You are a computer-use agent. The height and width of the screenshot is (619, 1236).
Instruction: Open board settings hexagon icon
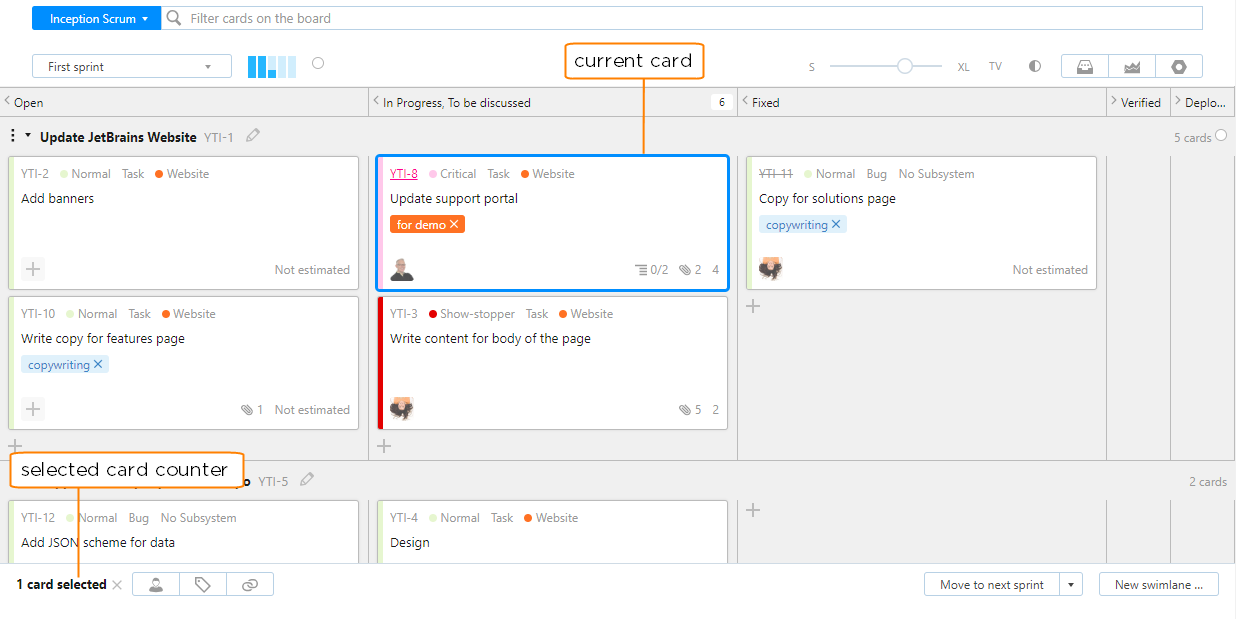point(1179,67)
